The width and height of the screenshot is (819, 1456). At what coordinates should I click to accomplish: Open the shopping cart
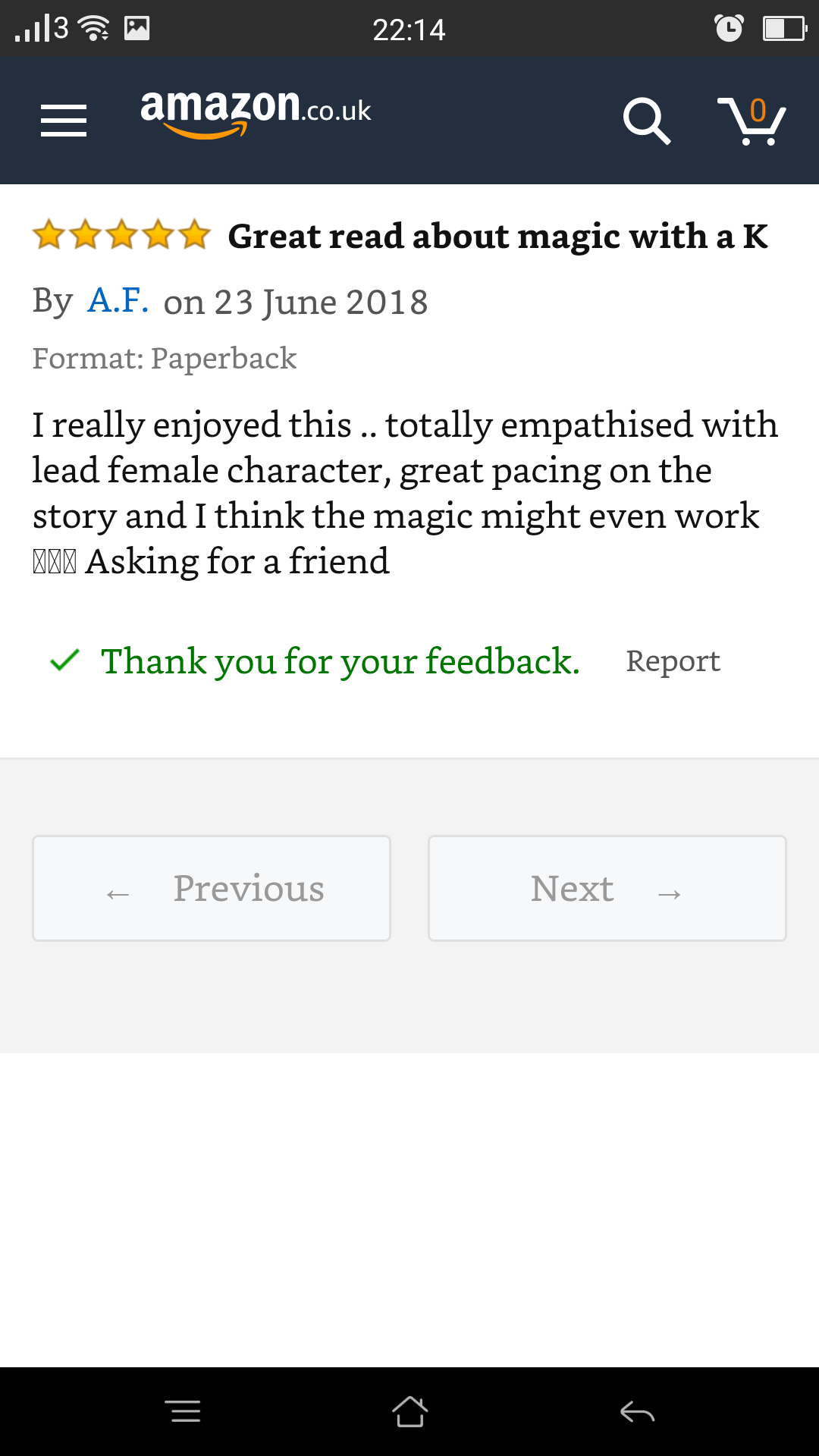(x=751, y=121)
